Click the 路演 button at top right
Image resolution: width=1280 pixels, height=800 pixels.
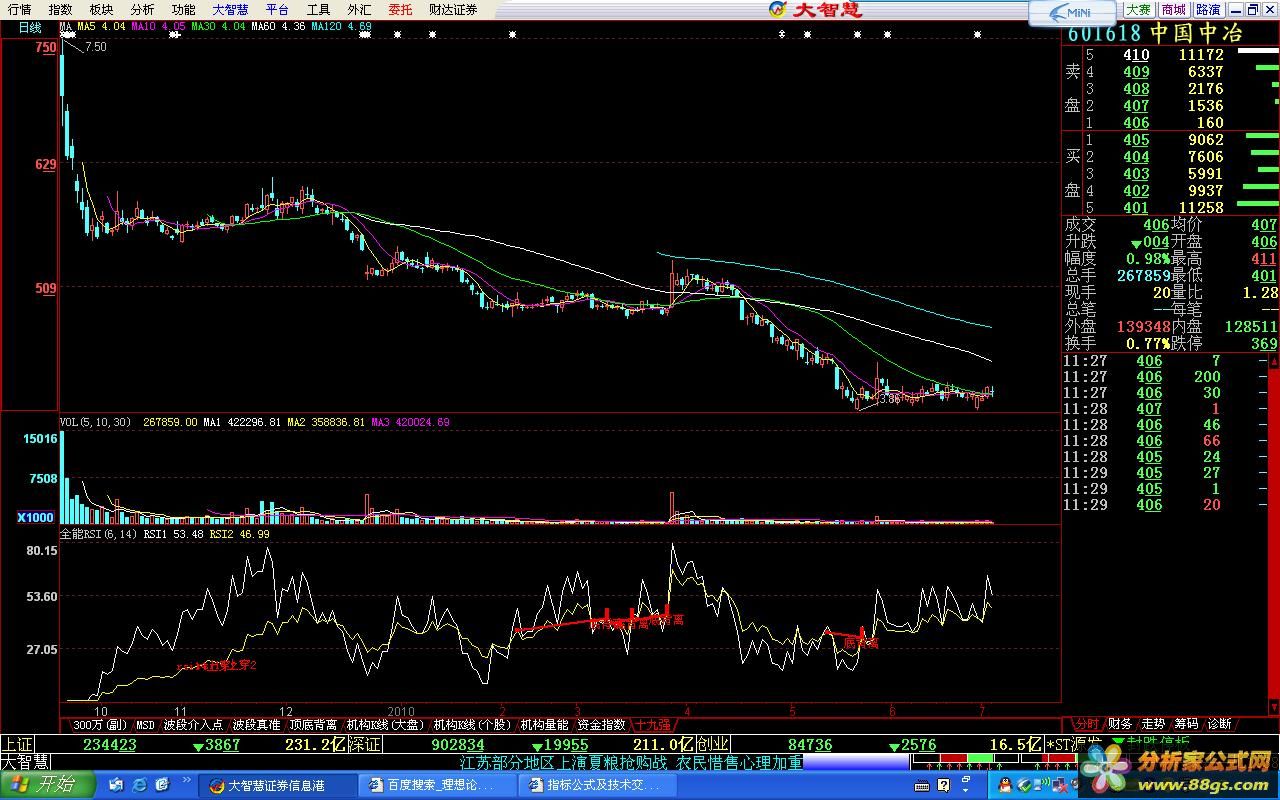[x=1208, y=10]
